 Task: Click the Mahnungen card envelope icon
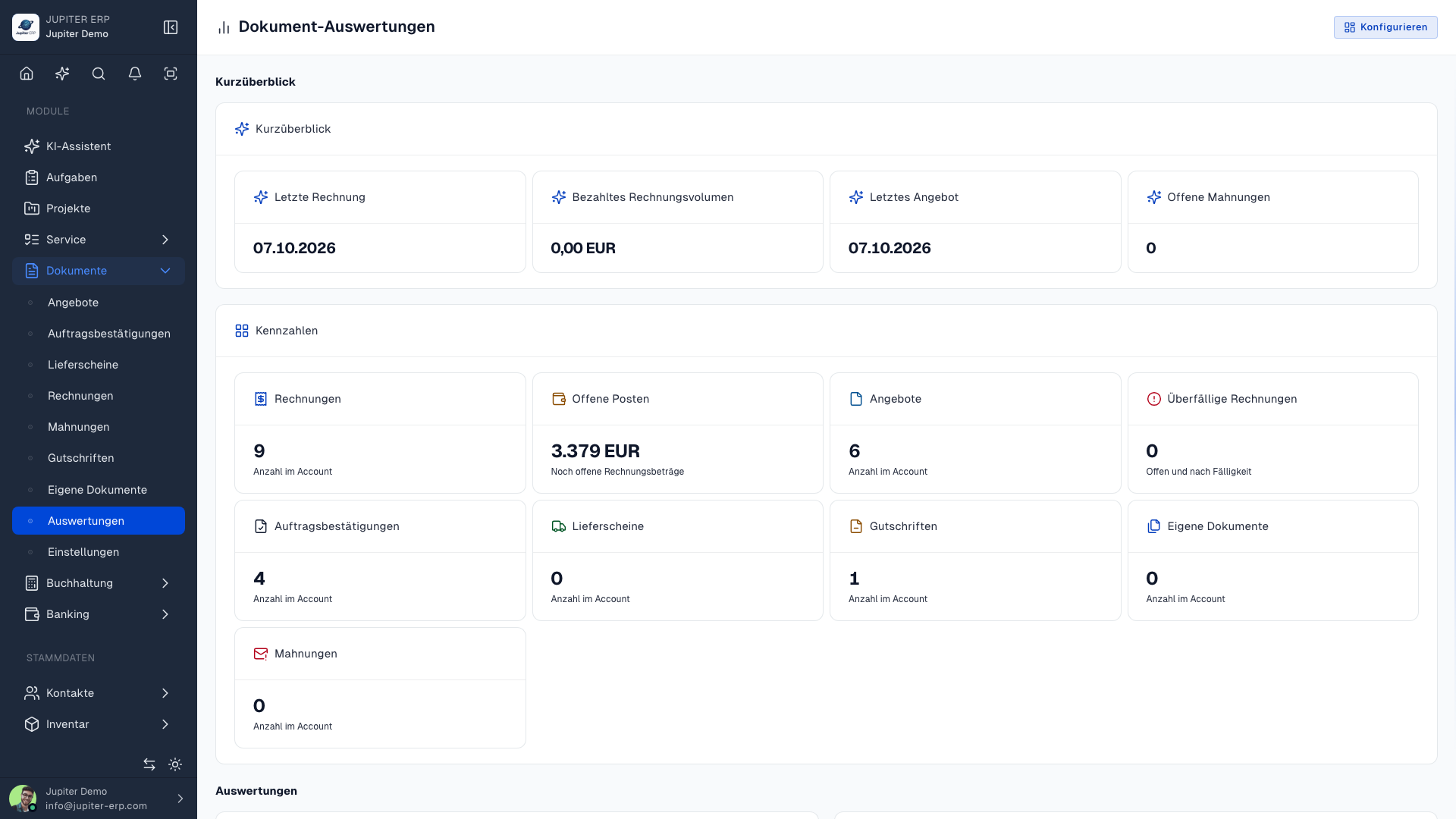pyautogui.click(x=261, y=654)
